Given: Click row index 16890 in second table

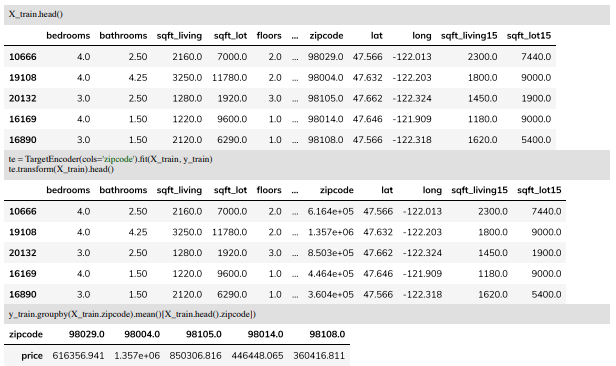Looking at the screenshot, I should tap(23, 295).
